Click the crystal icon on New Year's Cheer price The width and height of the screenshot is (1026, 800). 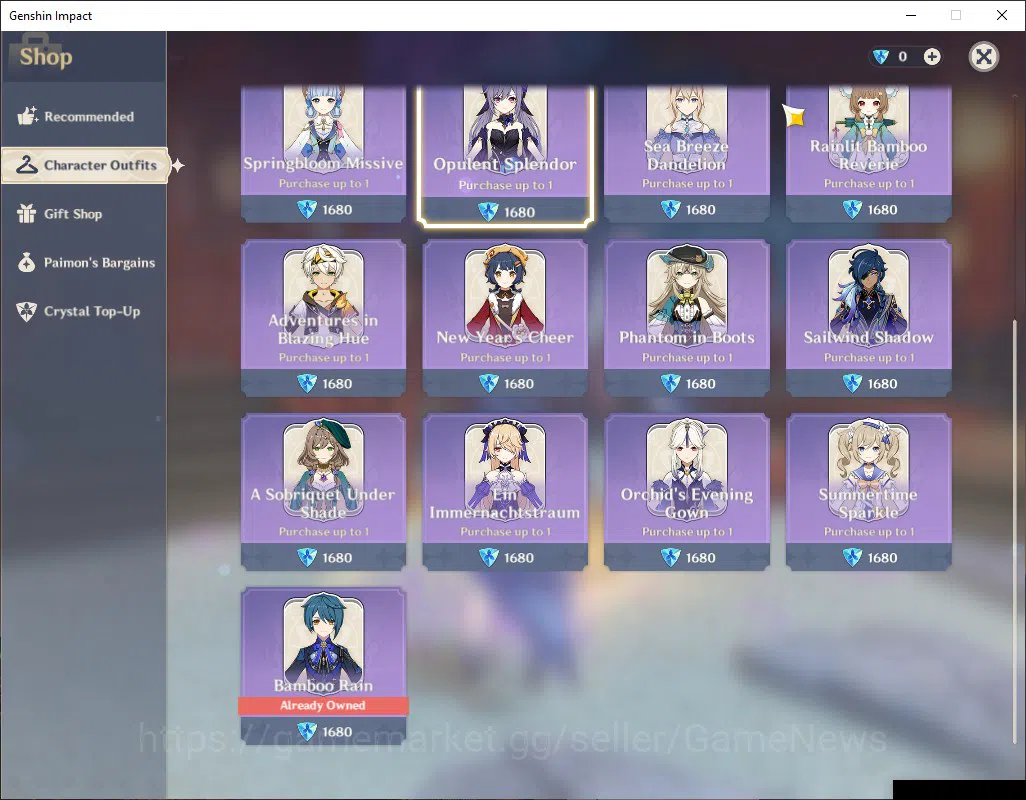pos(489,383)
